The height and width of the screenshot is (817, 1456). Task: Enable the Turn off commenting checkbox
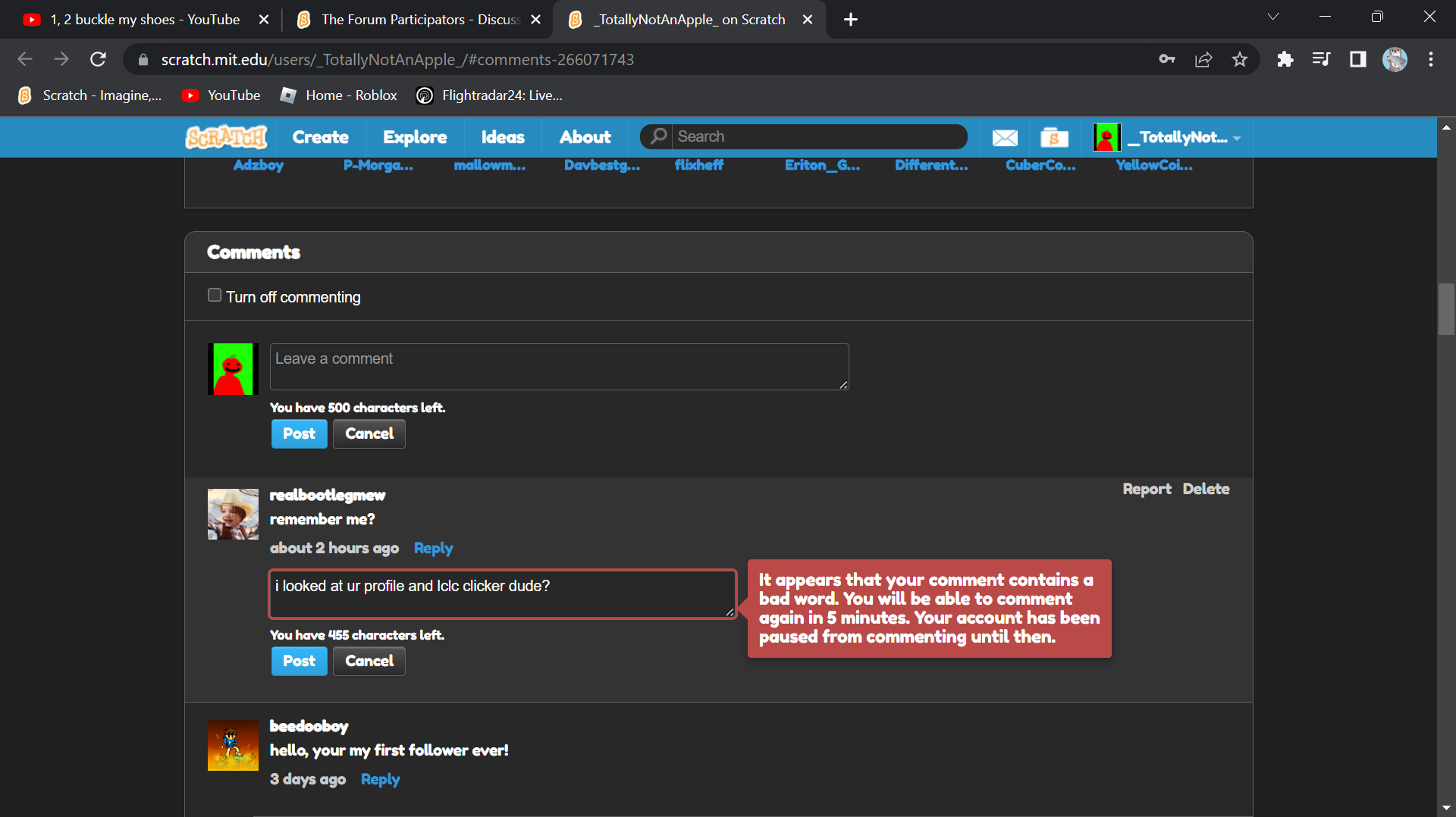pyautogui.click(x=215, y=296)
